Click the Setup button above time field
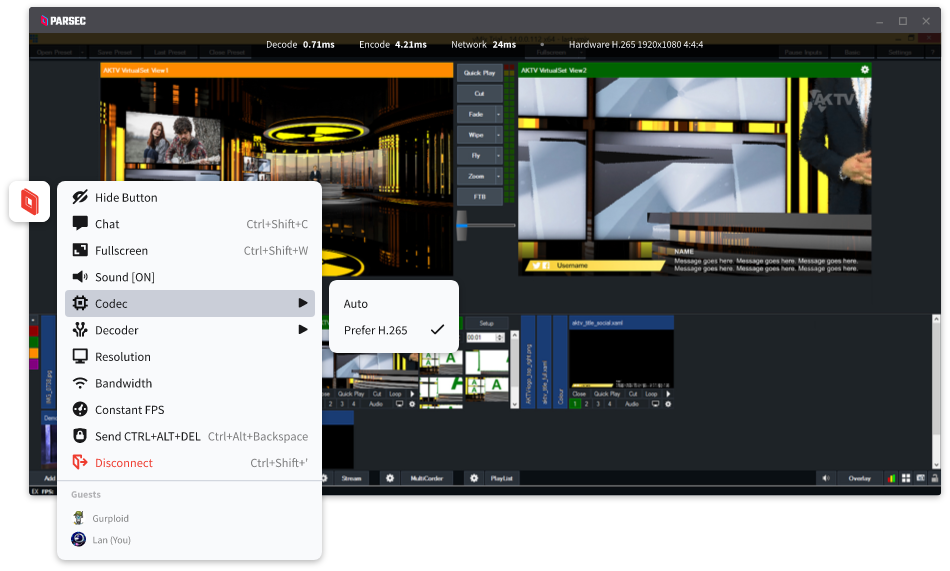The height and width of the screenshot is (571, 950). tap(487, 323)
